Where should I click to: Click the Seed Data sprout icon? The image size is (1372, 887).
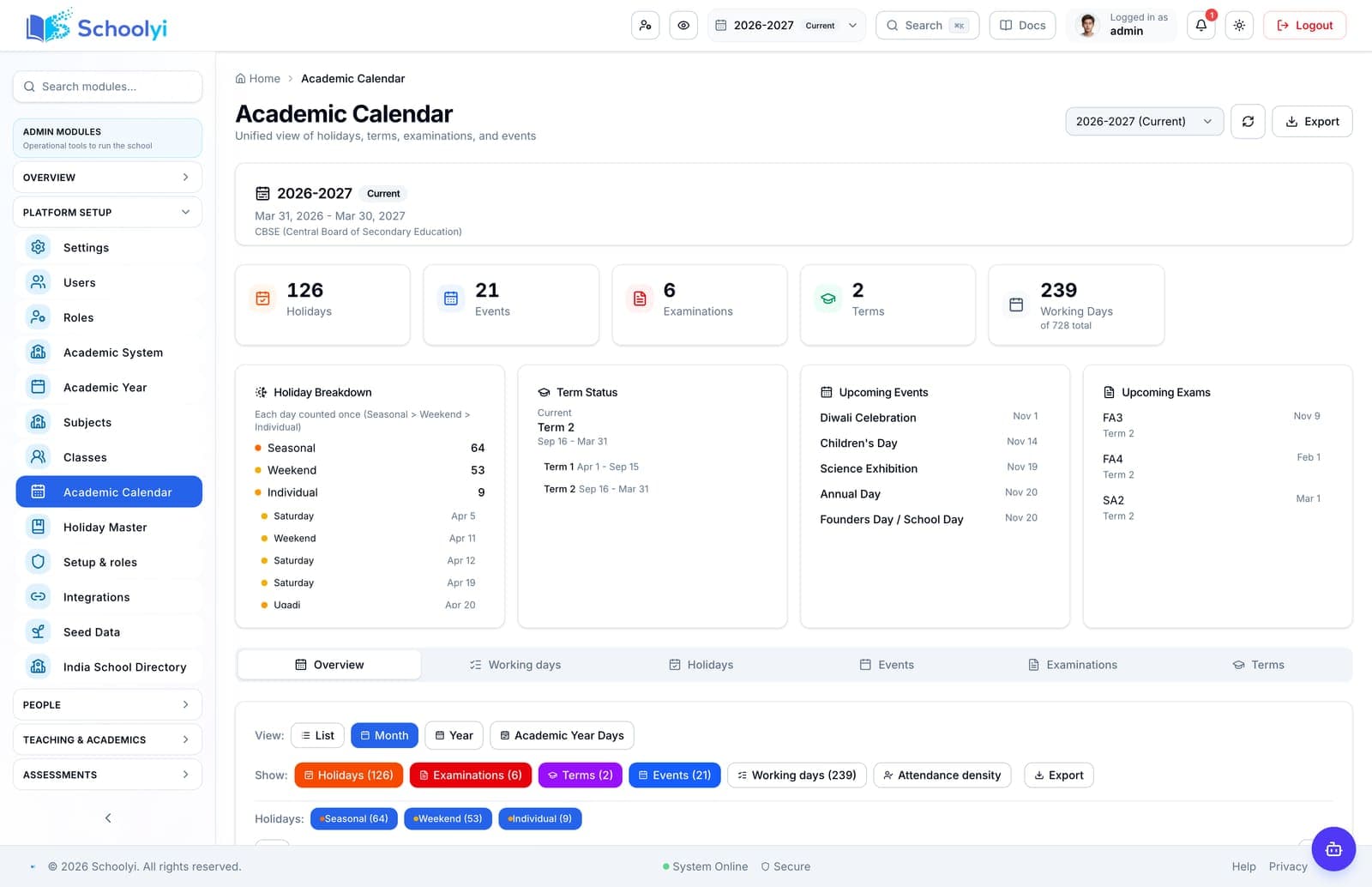[38, 632]
